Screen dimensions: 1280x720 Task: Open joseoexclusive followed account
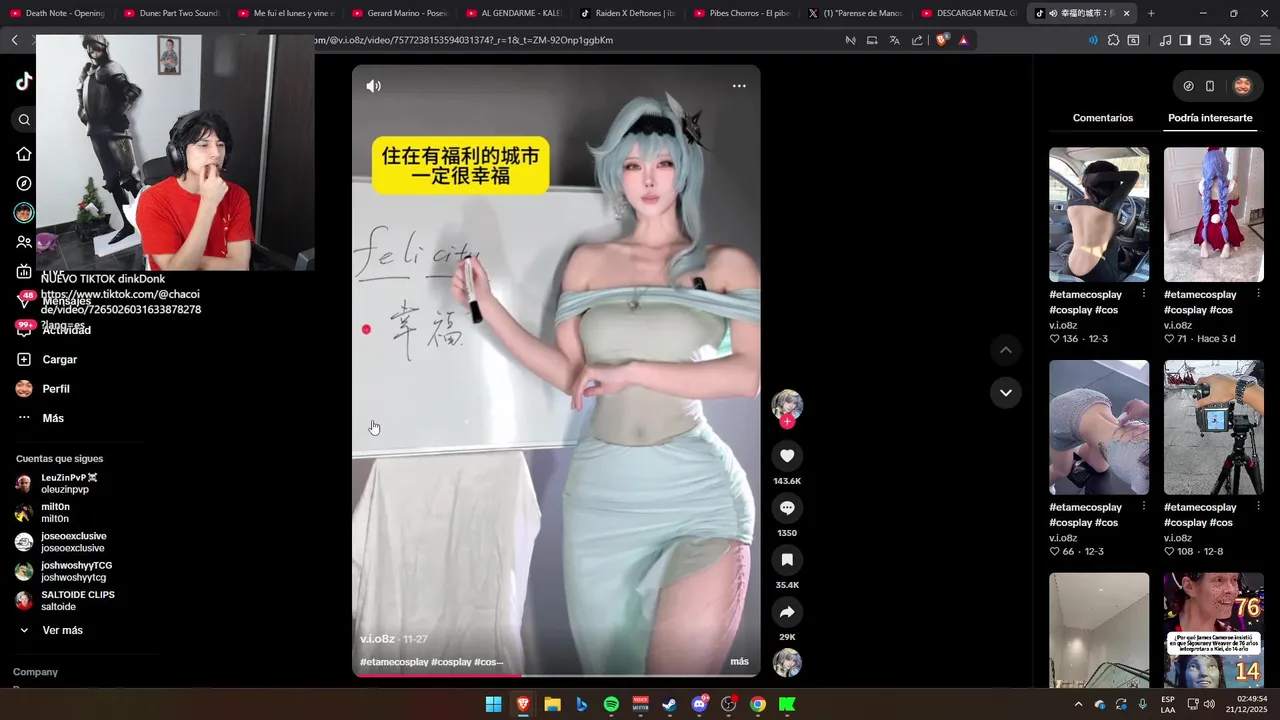click(x=60, y=542)
